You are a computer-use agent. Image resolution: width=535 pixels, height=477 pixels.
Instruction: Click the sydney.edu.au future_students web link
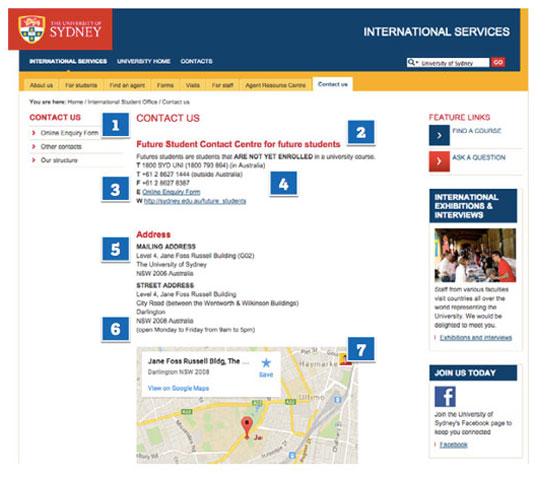point(195,201)
